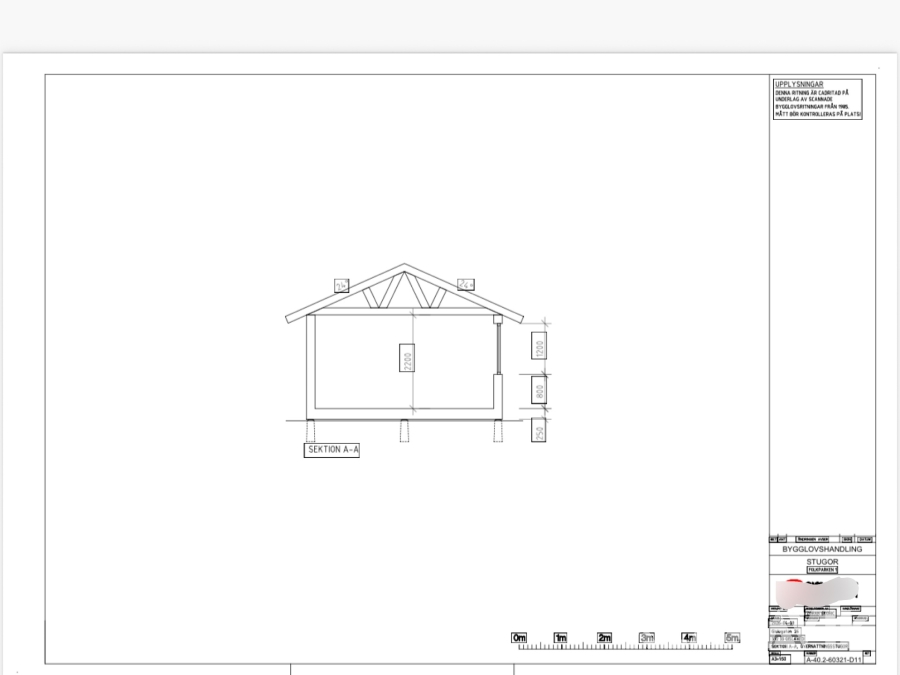Click the 5m scale bar label
Screen dimensions: 900x675
coord(732,638)
